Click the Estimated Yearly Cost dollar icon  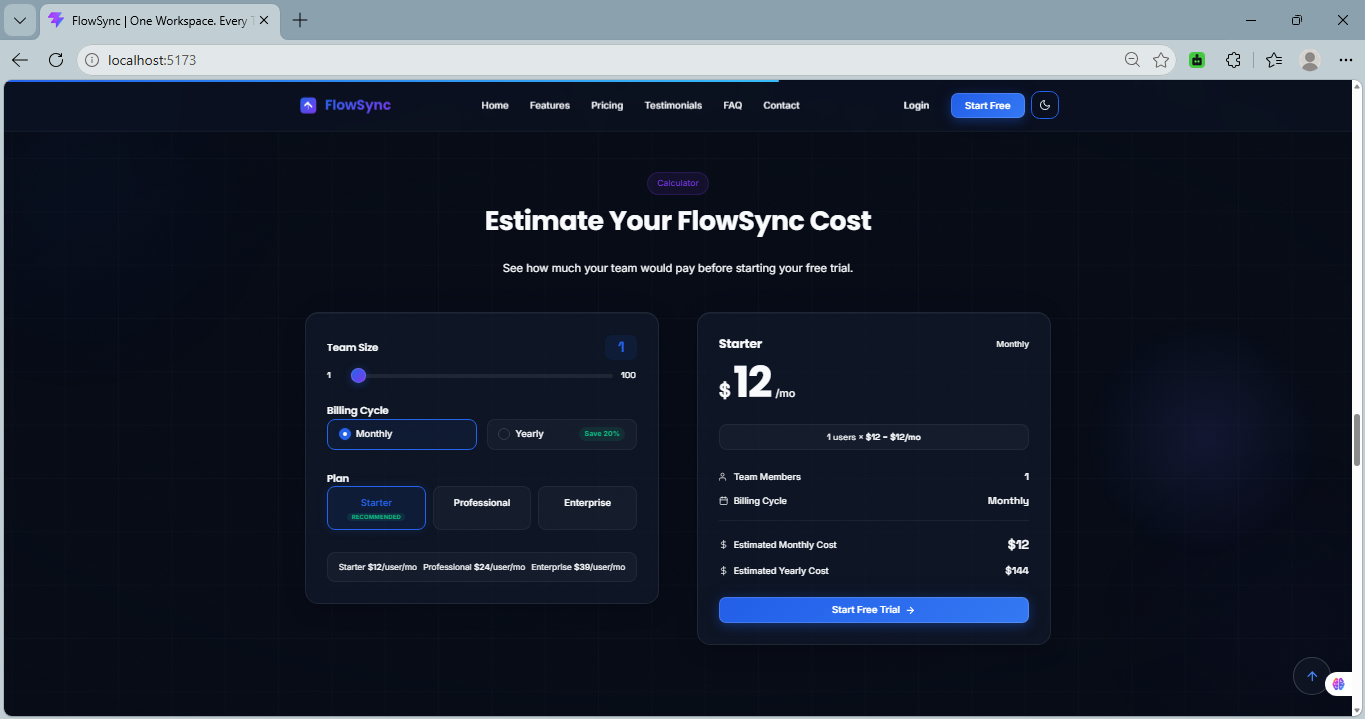[723, 571]
